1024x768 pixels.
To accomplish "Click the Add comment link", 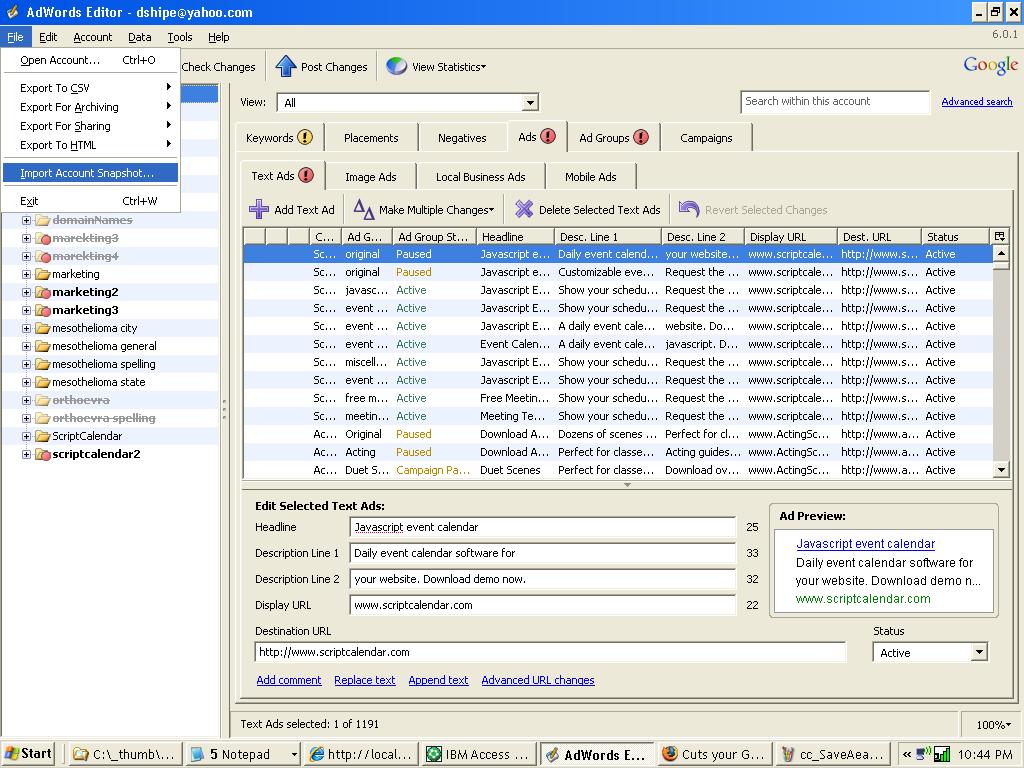I will pyautogui.click(x=289, y=680).
